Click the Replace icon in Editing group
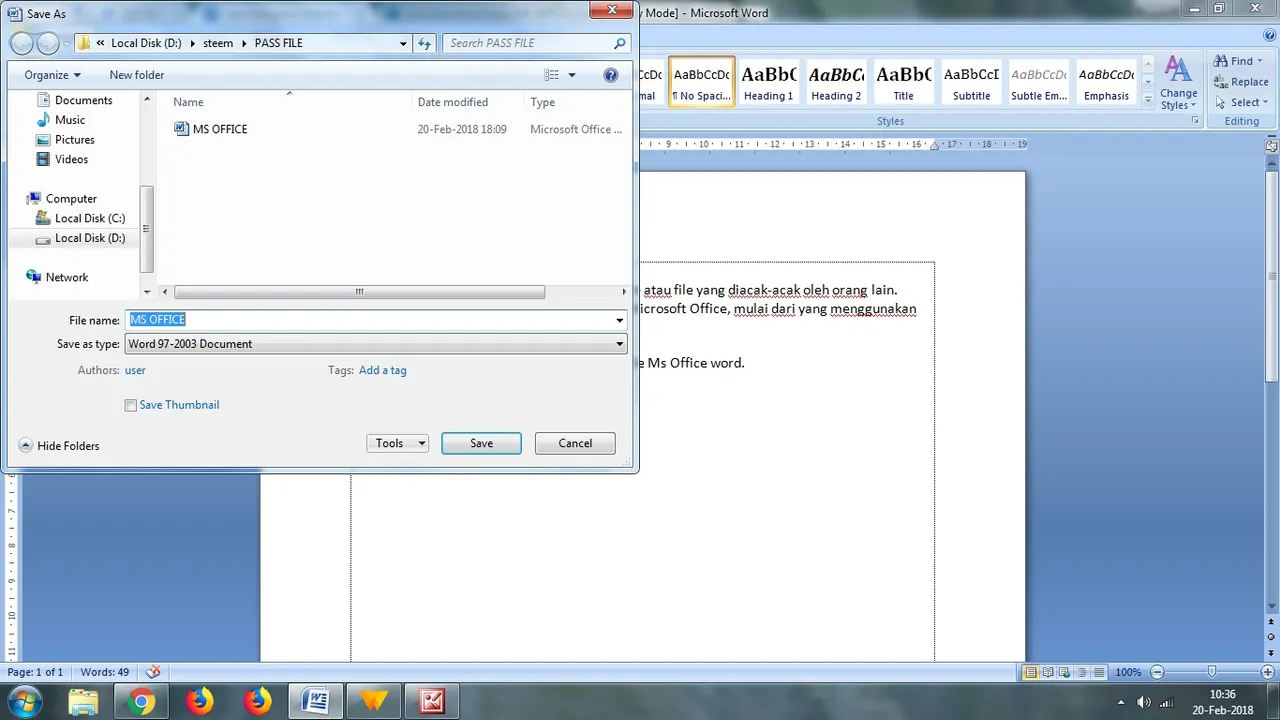Viewport: 1280px width, 720px height. point(1221,82)
